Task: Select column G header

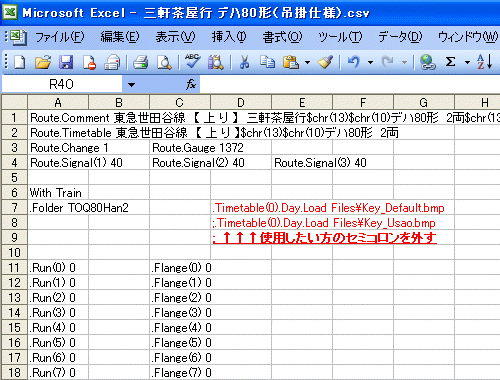Action: tap(424, 102)
